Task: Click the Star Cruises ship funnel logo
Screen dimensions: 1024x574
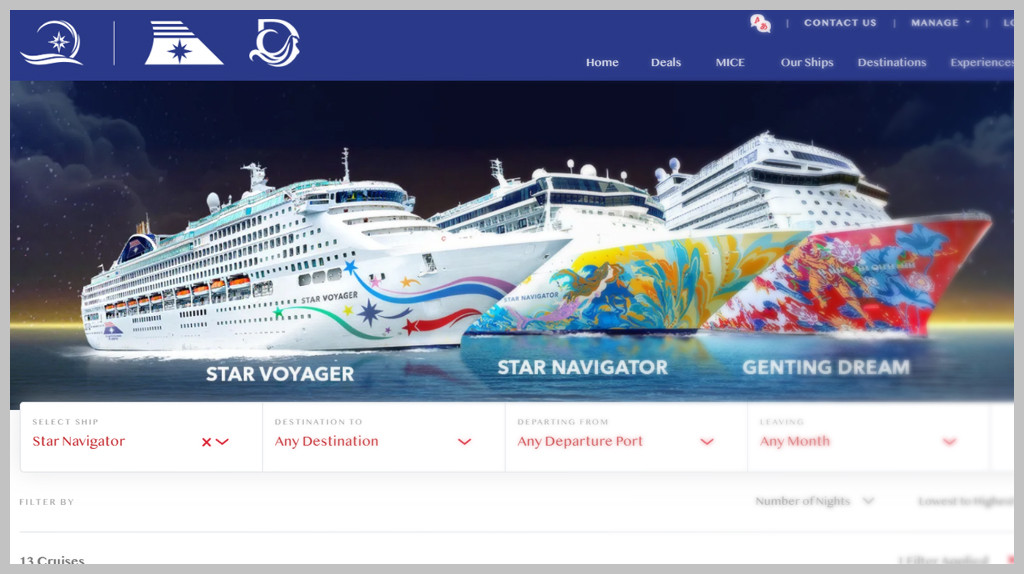Action: tap(184, 43)
